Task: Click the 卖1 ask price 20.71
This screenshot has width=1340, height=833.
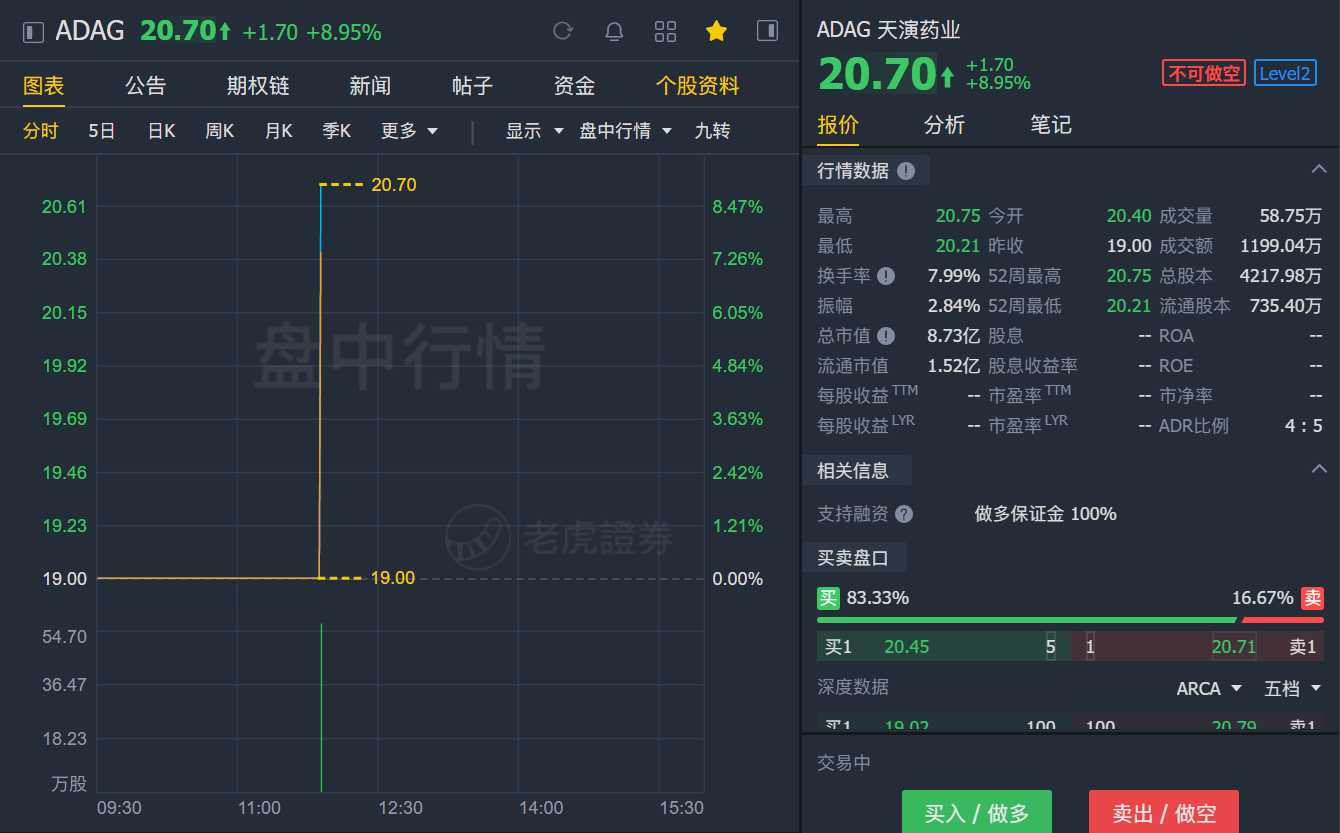Action: point(1234,647)
